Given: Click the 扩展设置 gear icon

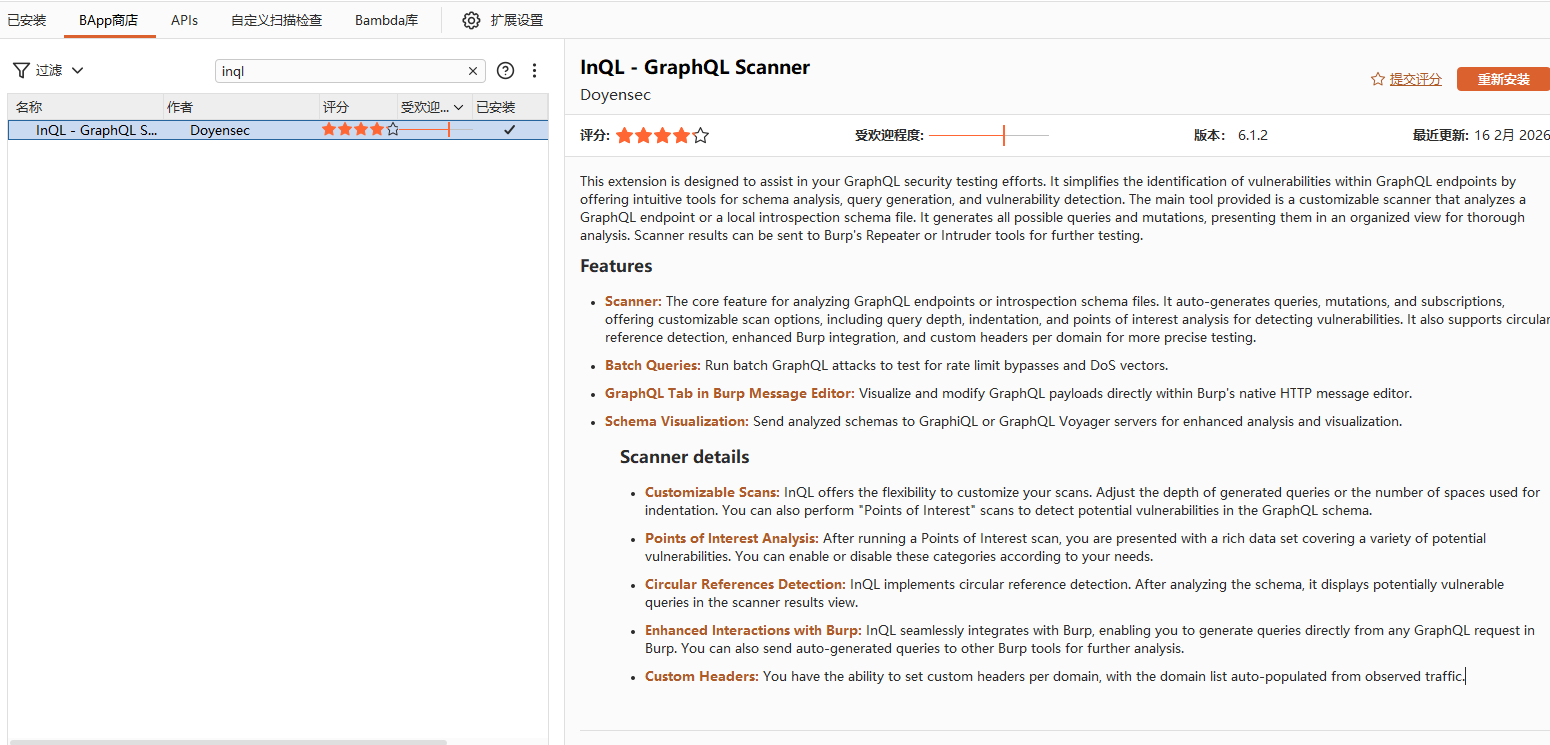Looking at the screenshot, I should coord(471,20).
